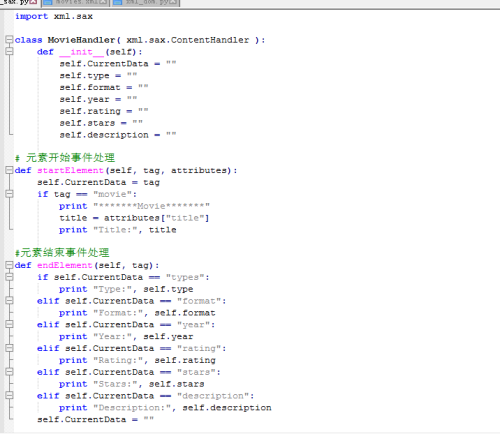Click the 'elif self.CurrentData == "format":' line
The width and height of the screenshot is (500, 434).
132,301
